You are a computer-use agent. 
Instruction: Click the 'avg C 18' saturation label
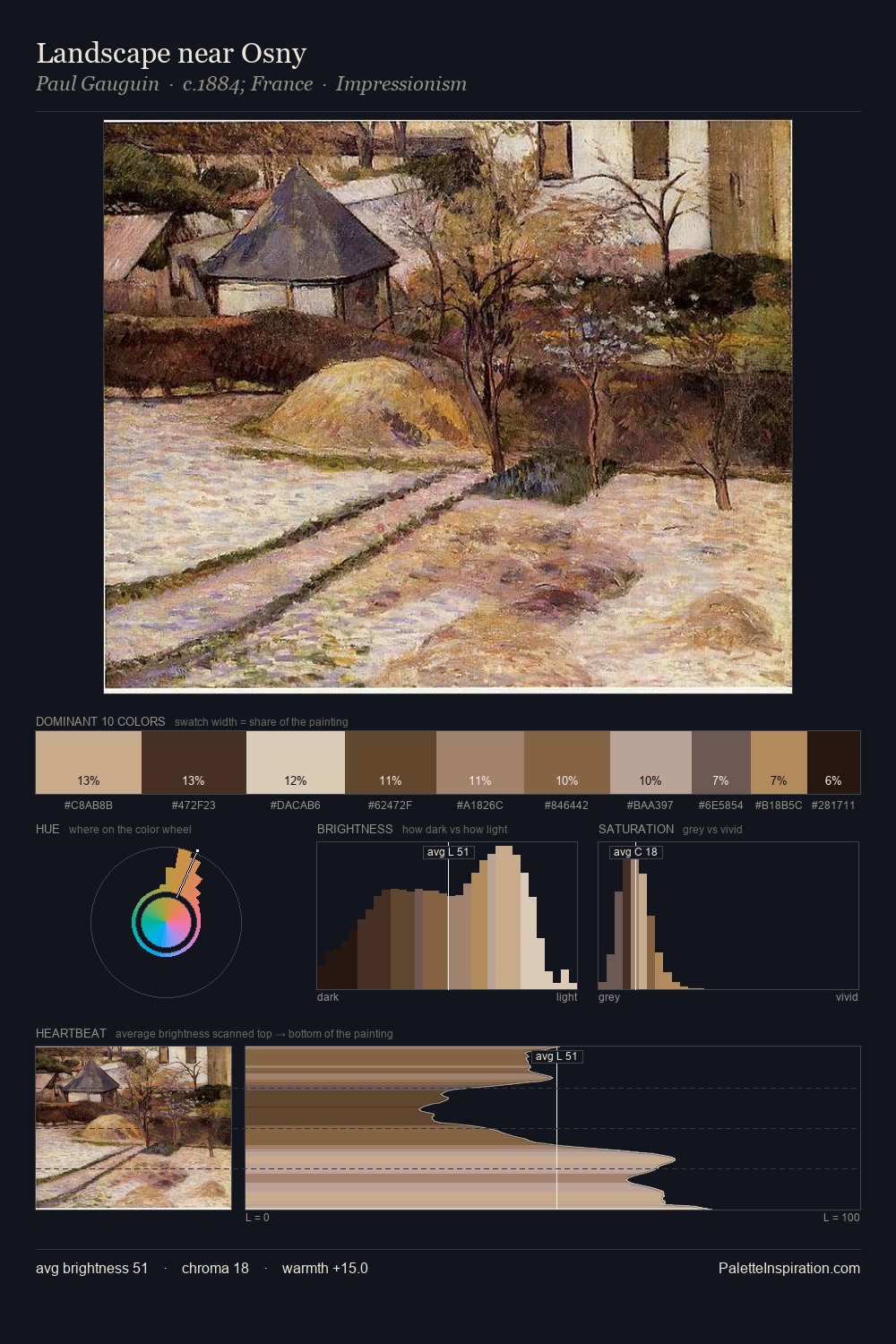[x=635, y=852]
